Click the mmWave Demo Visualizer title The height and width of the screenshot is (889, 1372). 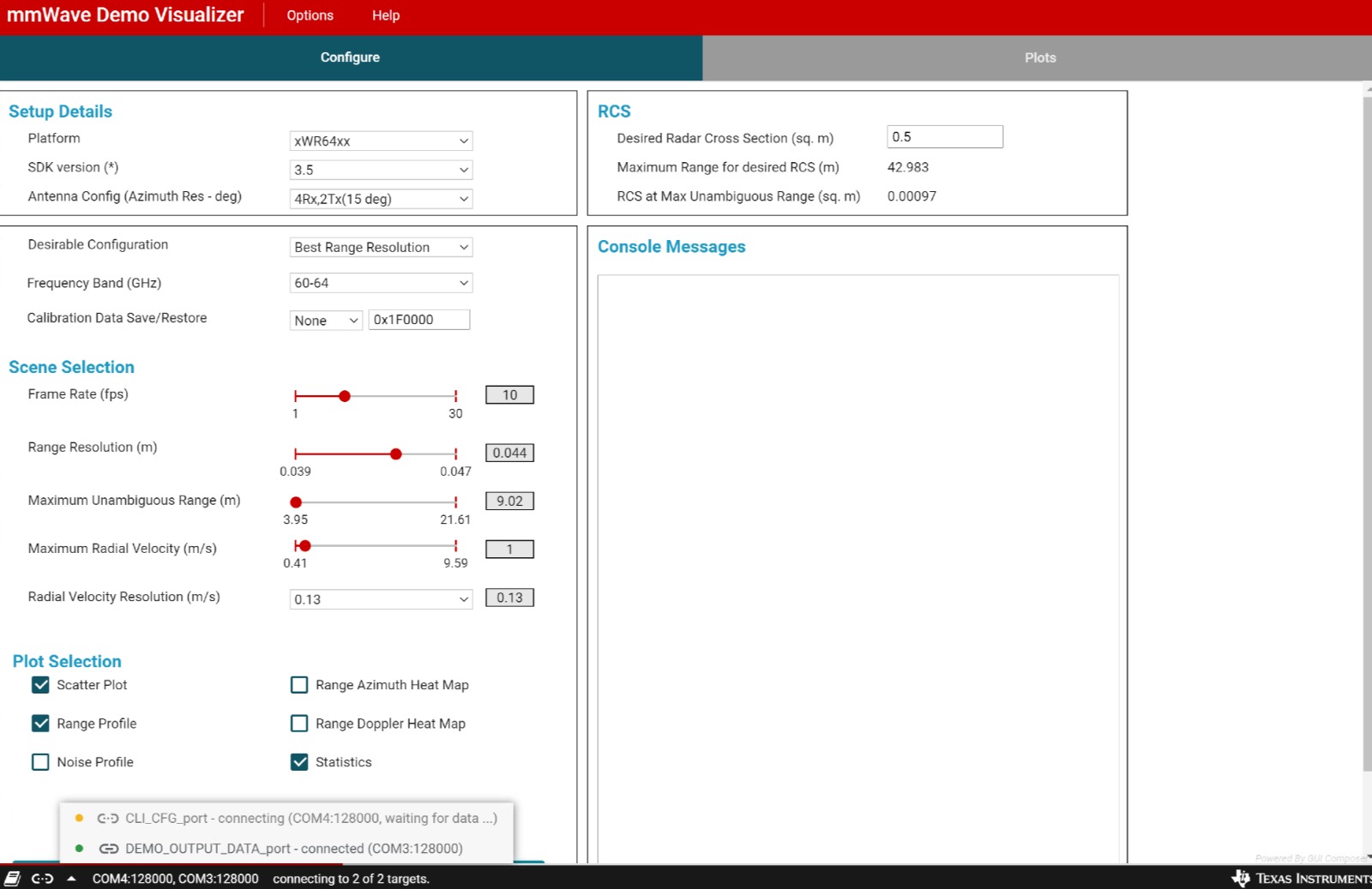coord(125,15)
